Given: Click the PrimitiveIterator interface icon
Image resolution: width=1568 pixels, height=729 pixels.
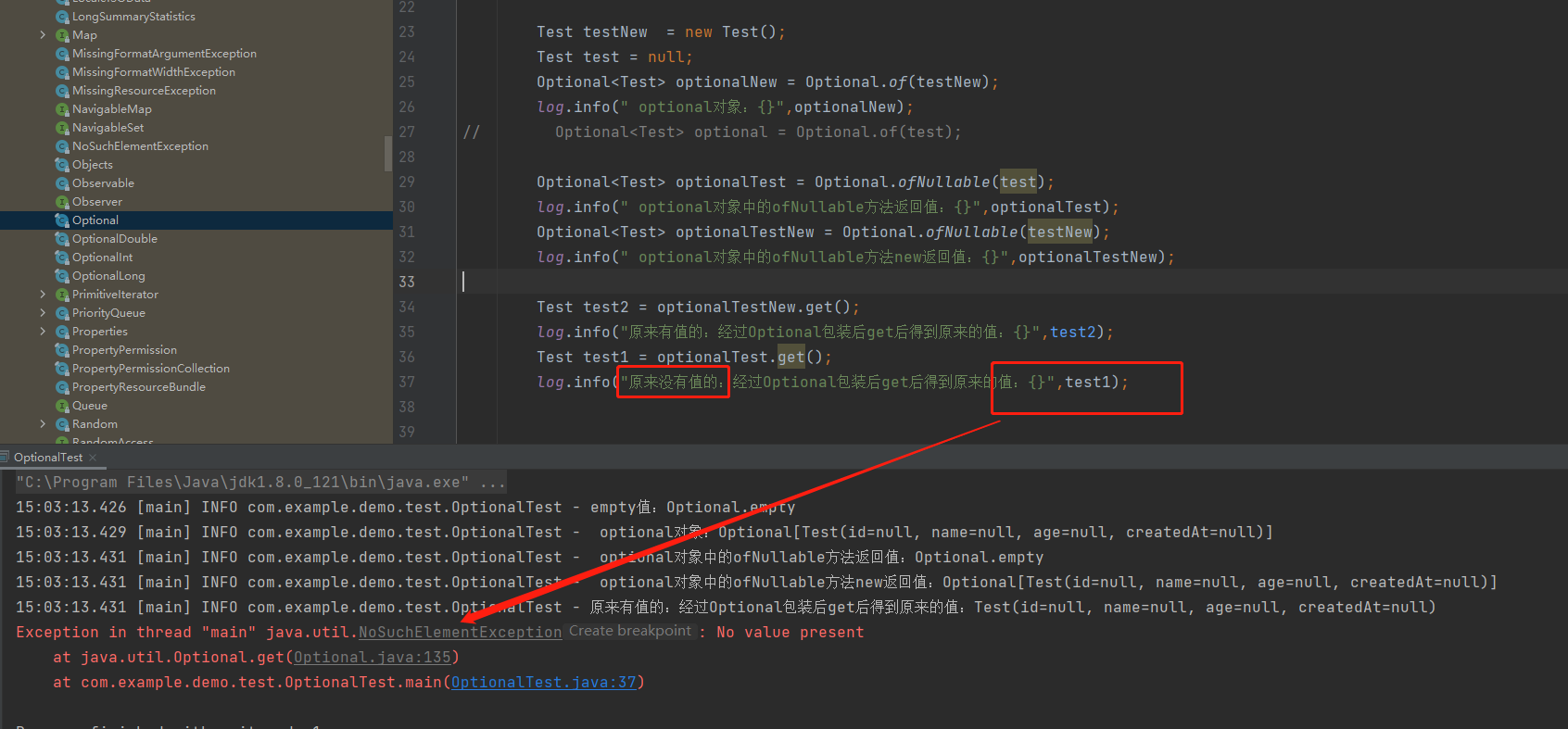Looking at the screenshot, I should tap(63, 295).
